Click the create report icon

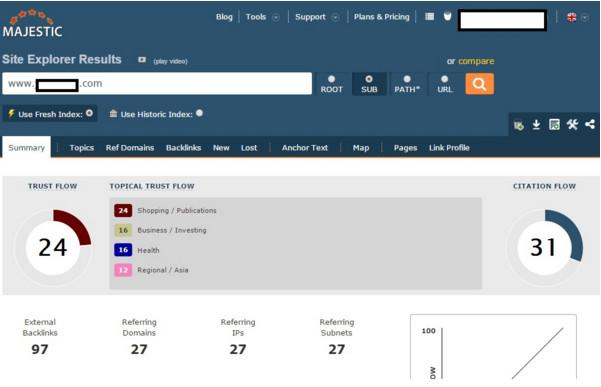coord(554,125)
